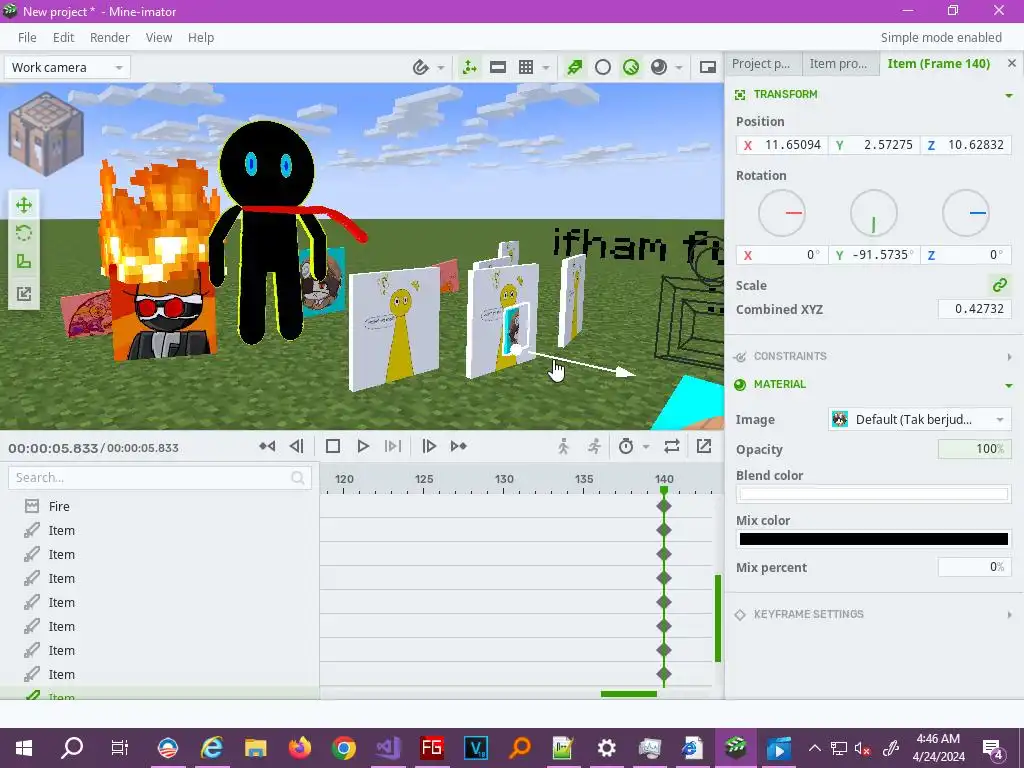Select the bottom export-arrow tool in viewport
This screenshot has height=768, width=1024.
point(24,293)
